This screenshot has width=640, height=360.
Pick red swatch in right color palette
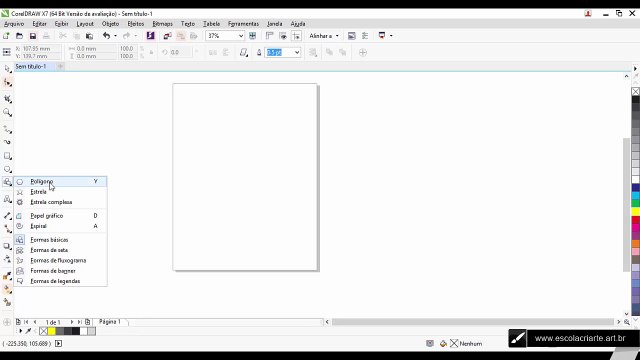pyautogui.click(x=636, y=220)
